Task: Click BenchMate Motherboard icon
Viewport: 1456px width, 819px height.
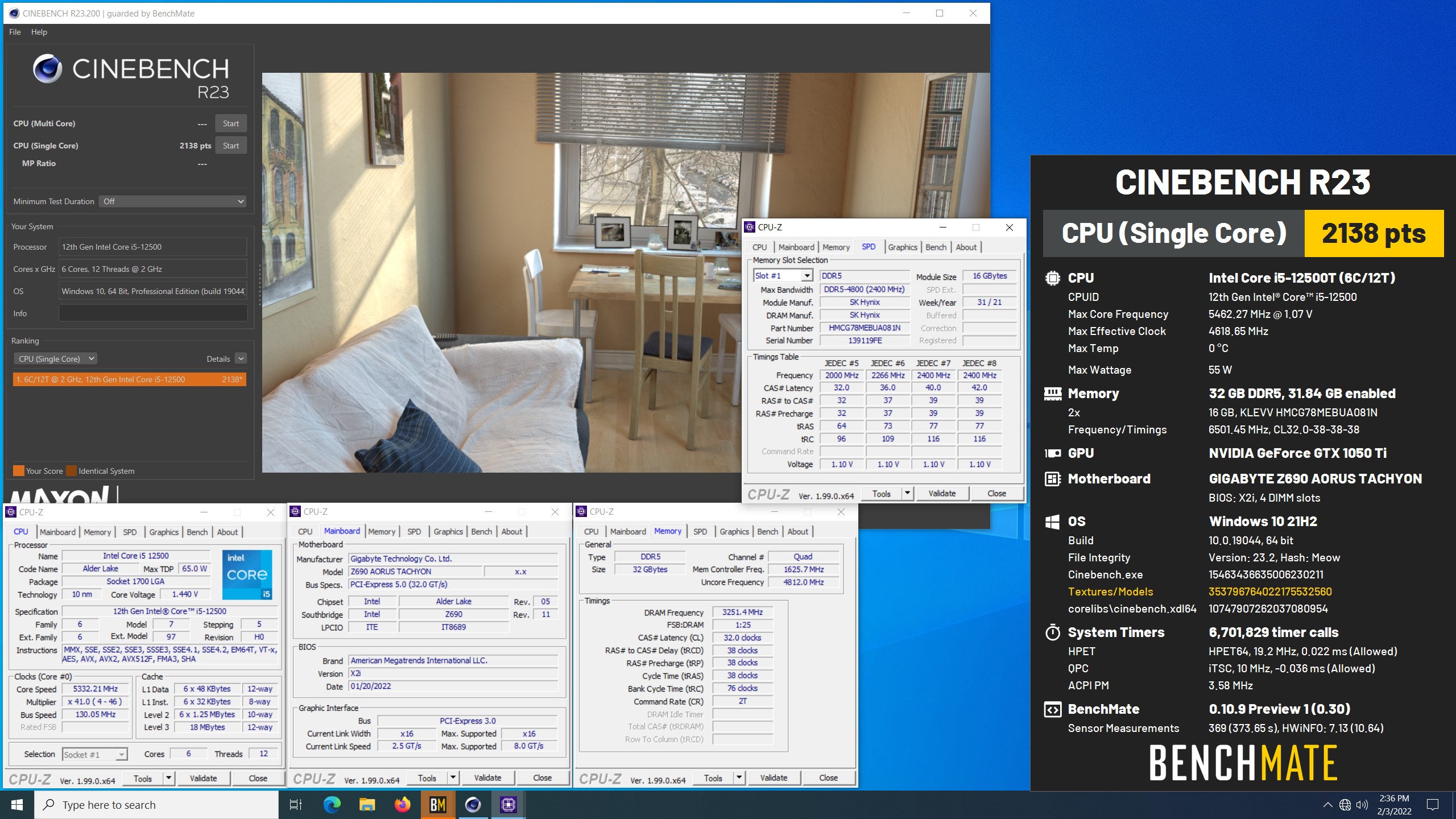Action: pyautogui.click(x=1052, y=479)
